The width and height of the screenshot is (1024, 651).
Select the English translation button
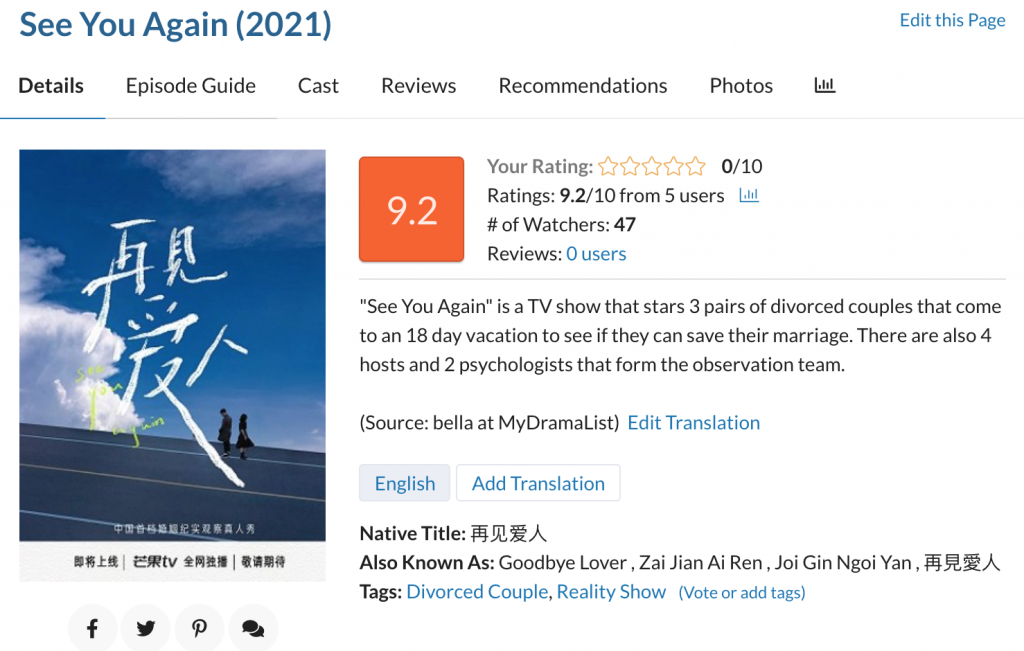[x=405, y=483]
